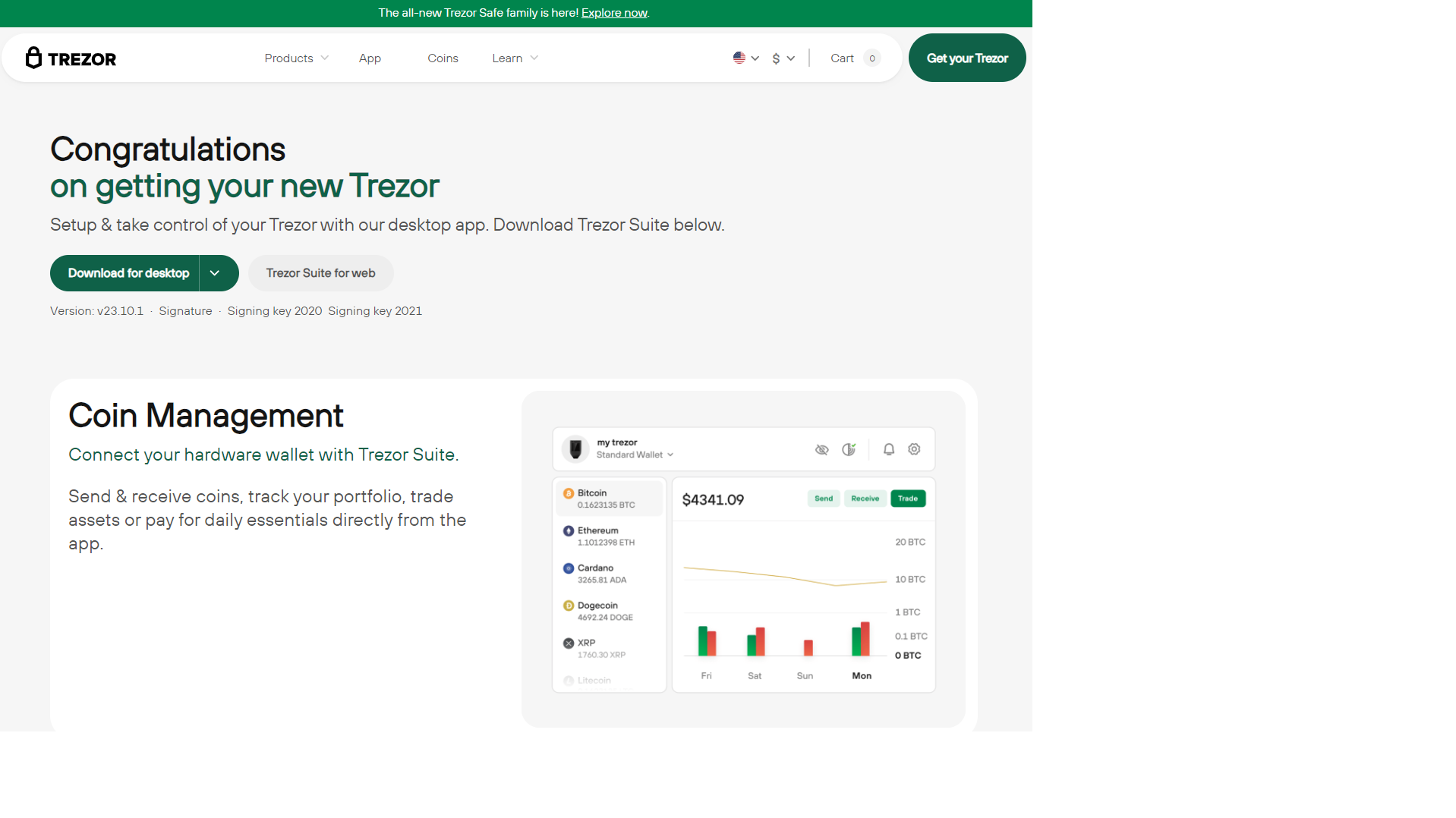Click the XRP coin icon

click(x=568, y=643)
